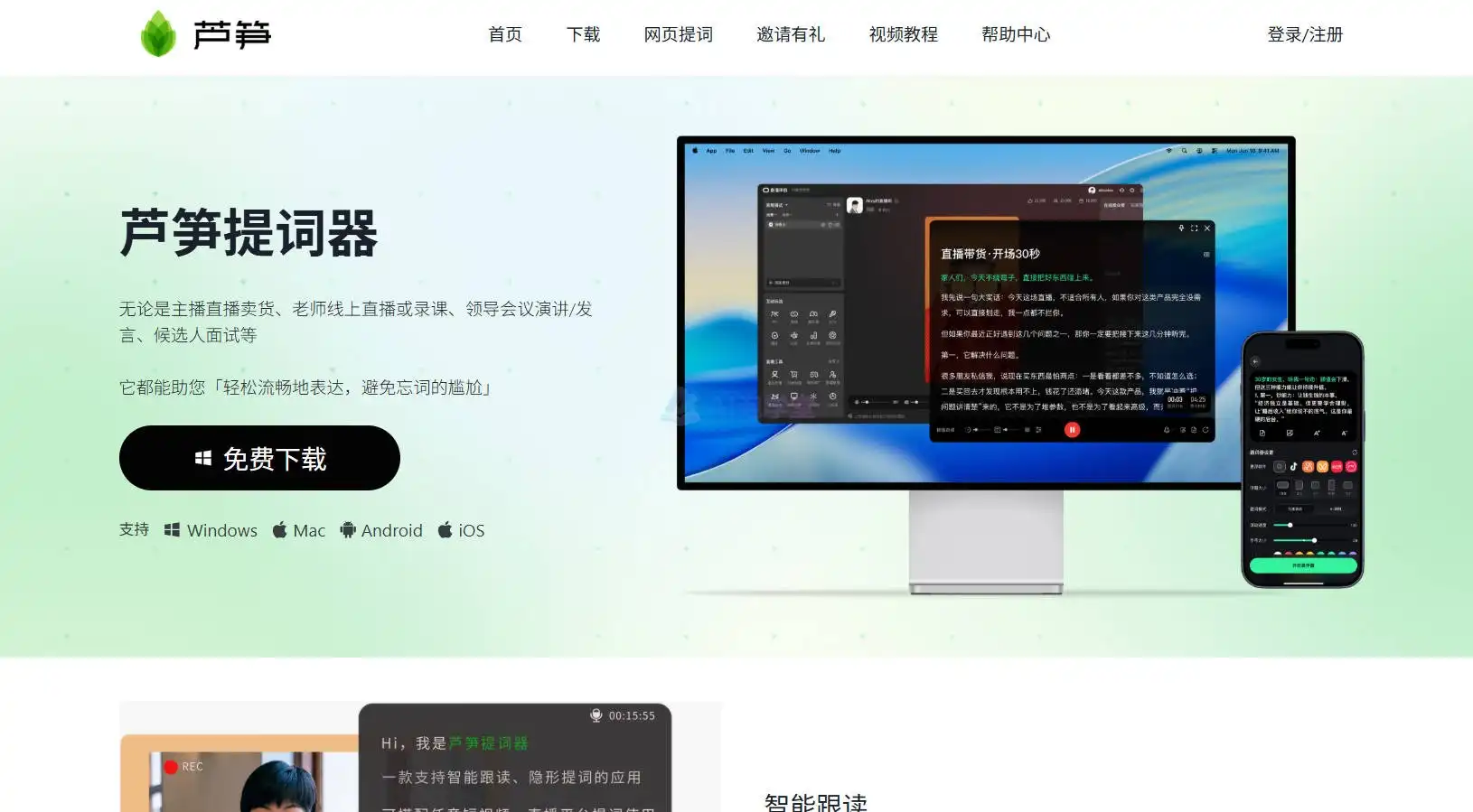The image size is (1473, 812).
Task: Click the monitor stand of the hero image
Action: (986, 542)
